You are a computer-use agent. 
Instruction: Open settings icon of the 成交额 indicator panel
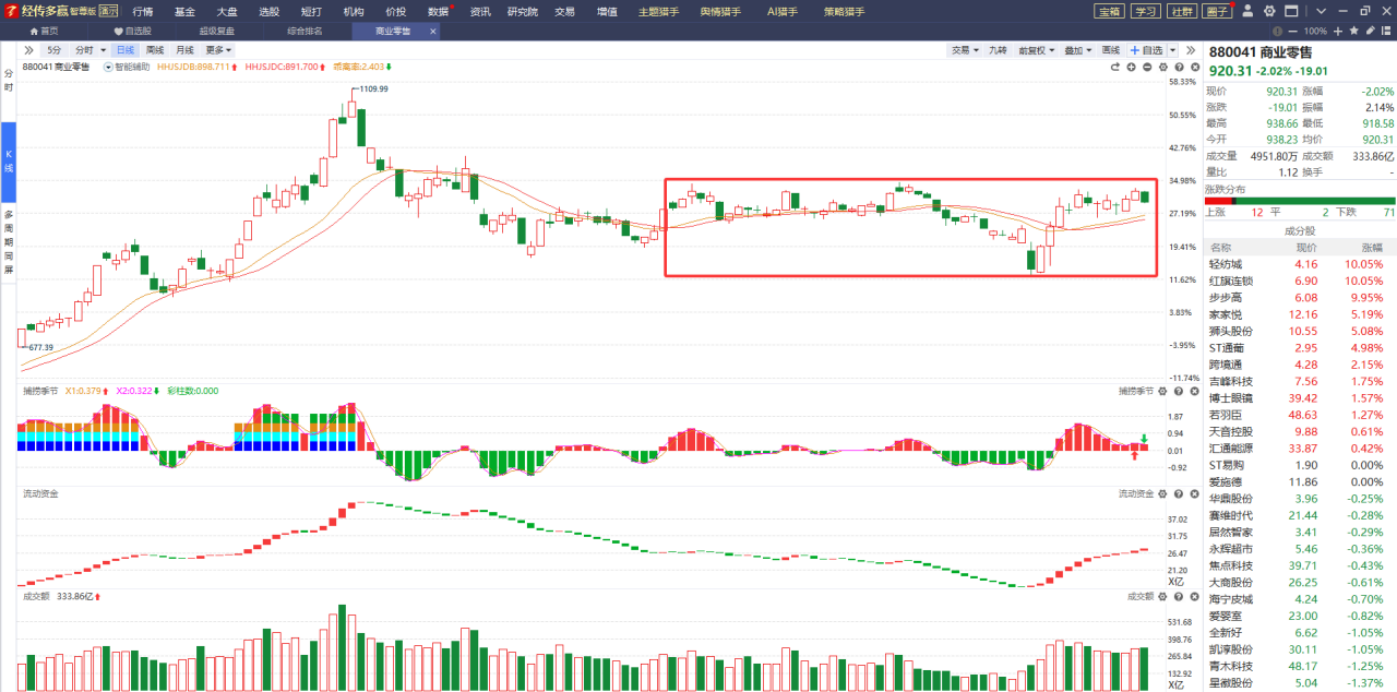(x=1163, y=596)
